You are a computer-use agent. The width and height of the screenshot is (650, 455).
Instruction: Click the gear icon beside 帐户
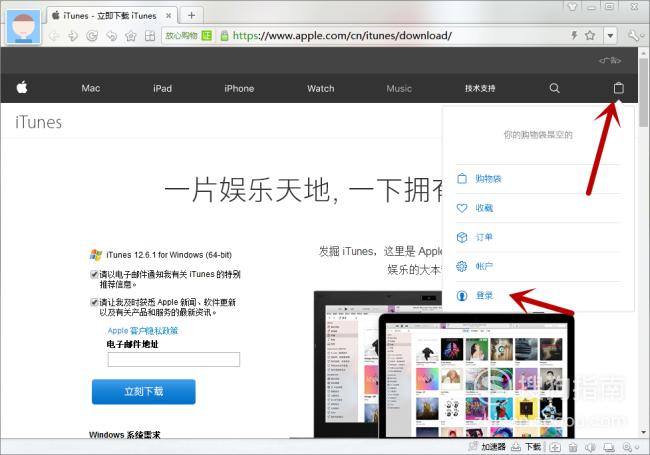pos(462,266)
